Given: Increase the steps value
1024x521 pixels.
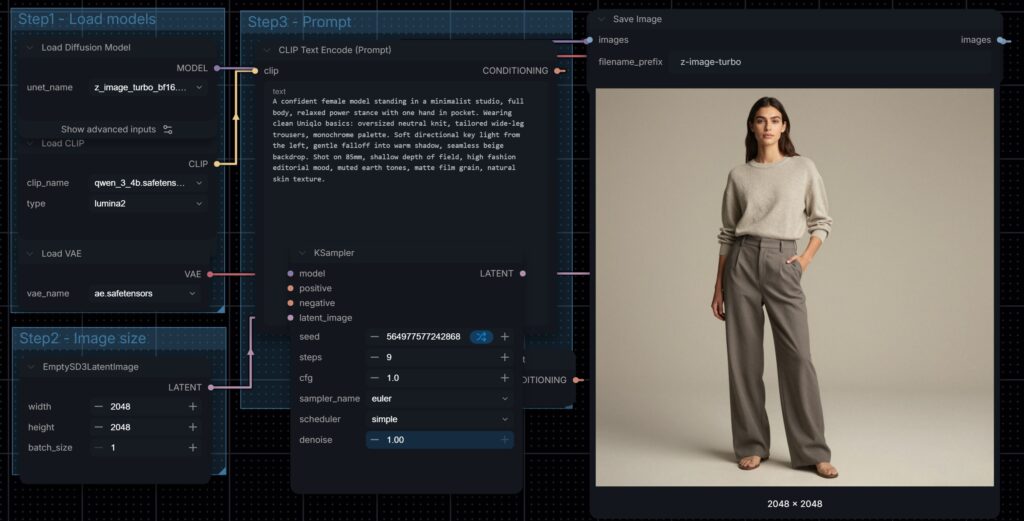Looking at the screenshot, I should [x=505, y=358].
